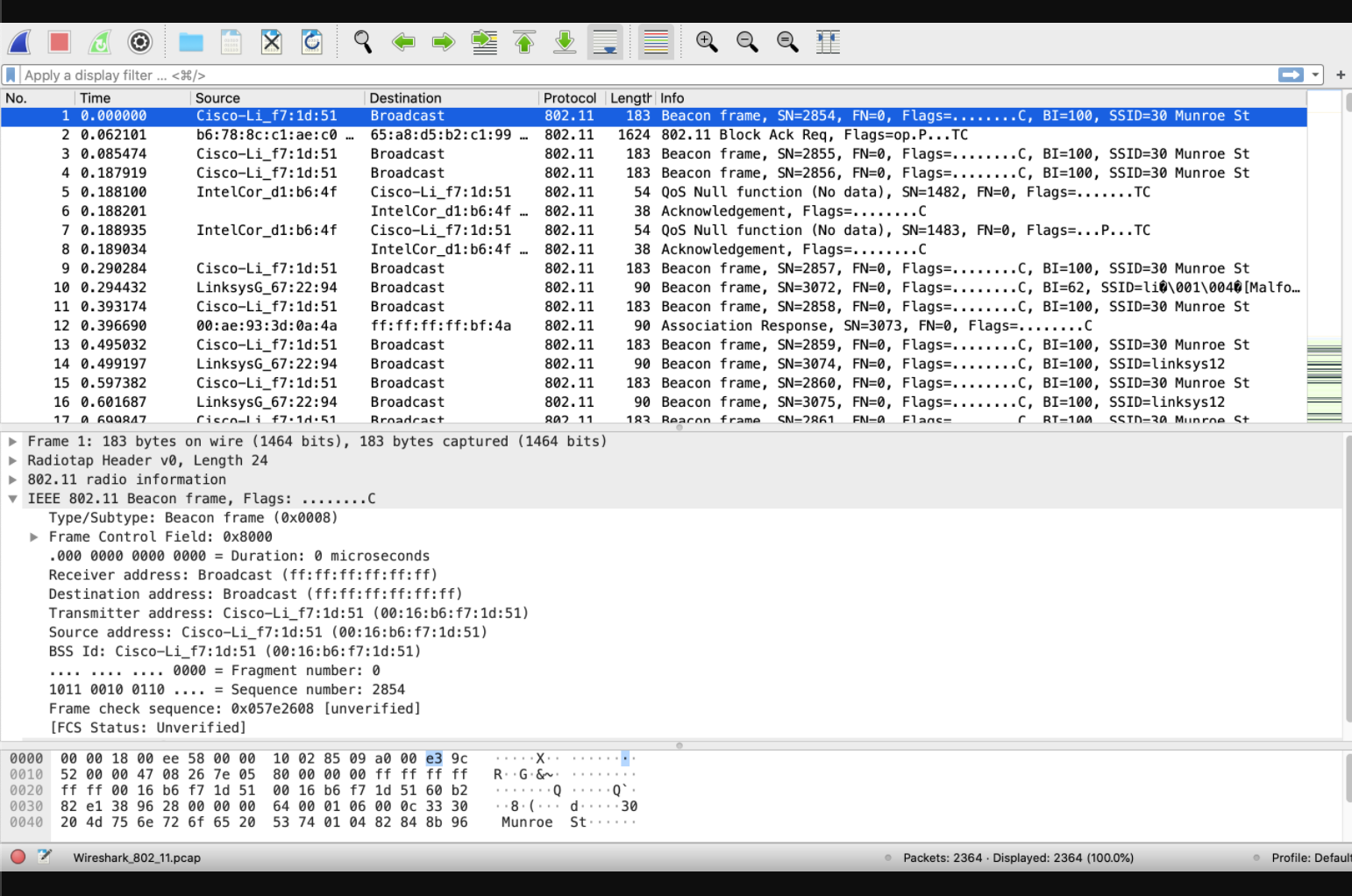Select Transmitter address Cisco-Li field

288,614
